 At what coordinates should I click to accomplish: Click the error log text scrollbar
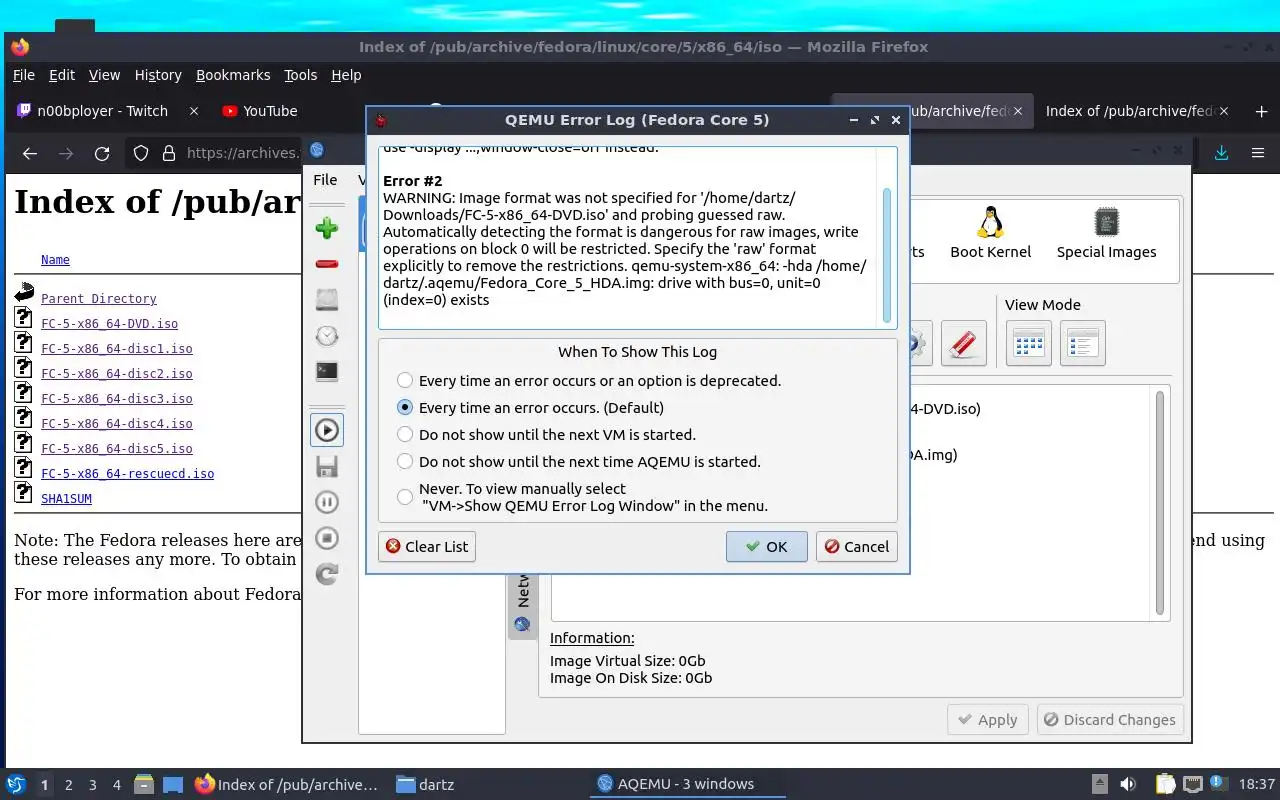(x=886, y=255)
